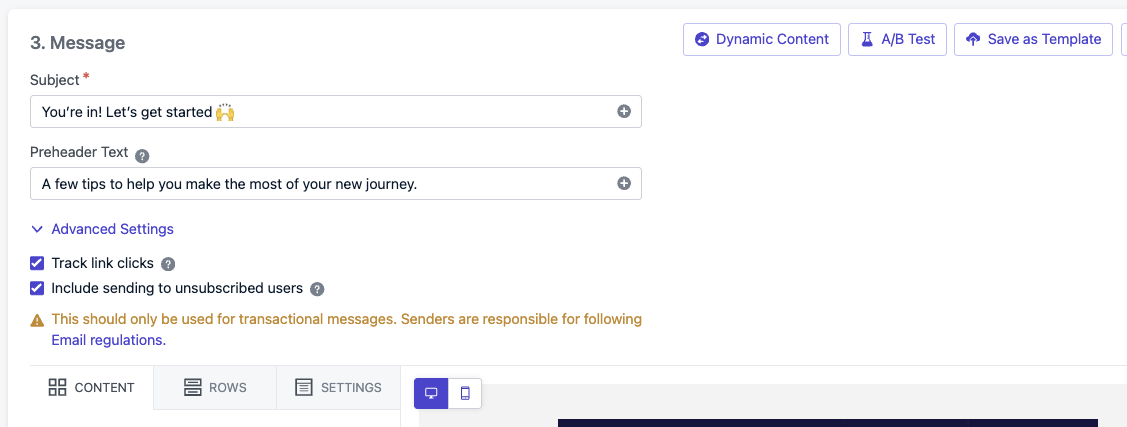Click Dynamic Content button
This screenshot has width=1127, height=427.
762,40
